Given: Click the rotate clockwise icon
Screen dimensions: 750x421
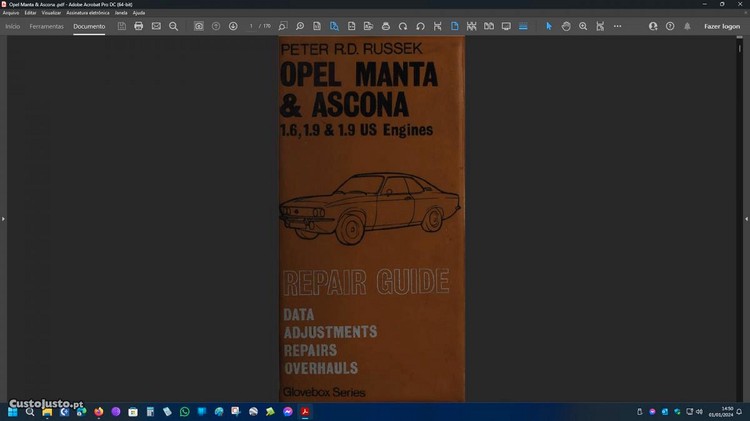Looking at the screenshot, I should pyautogui.click(x=403, y=26).
